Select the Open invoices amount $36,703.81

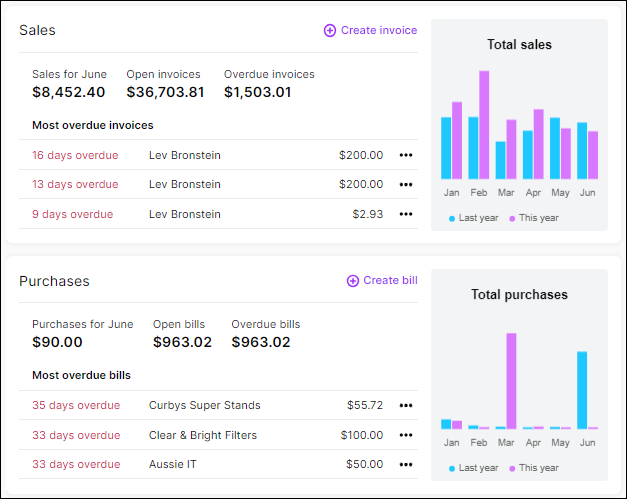pyautogui.click(x=165, y=93)
